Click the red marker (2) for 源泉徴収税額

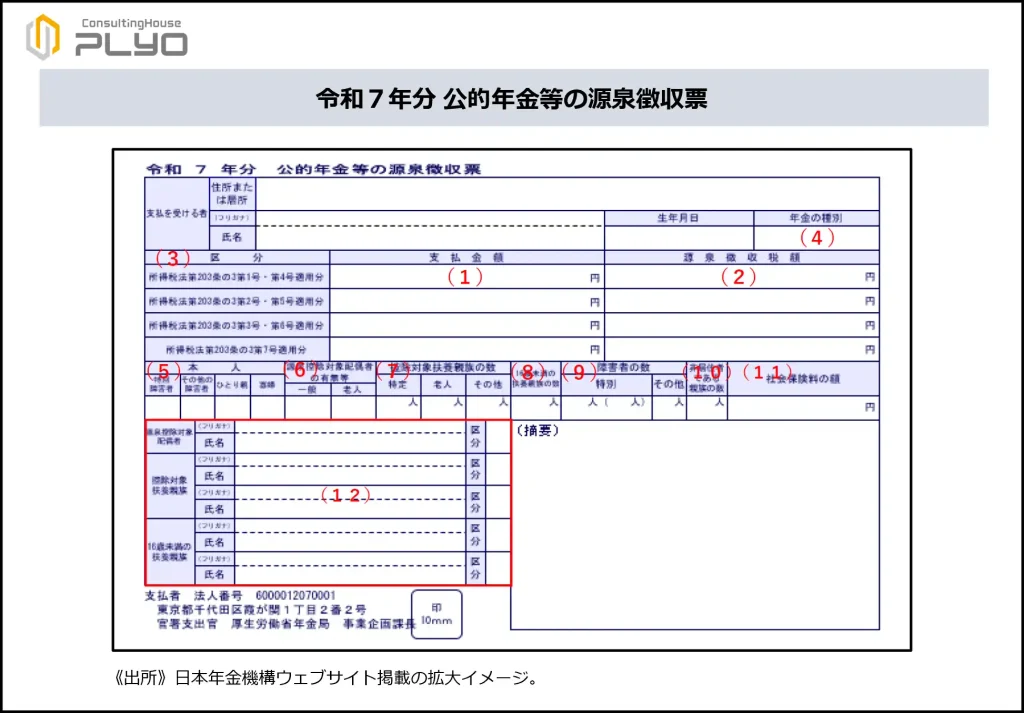click(x=738, y=277)
